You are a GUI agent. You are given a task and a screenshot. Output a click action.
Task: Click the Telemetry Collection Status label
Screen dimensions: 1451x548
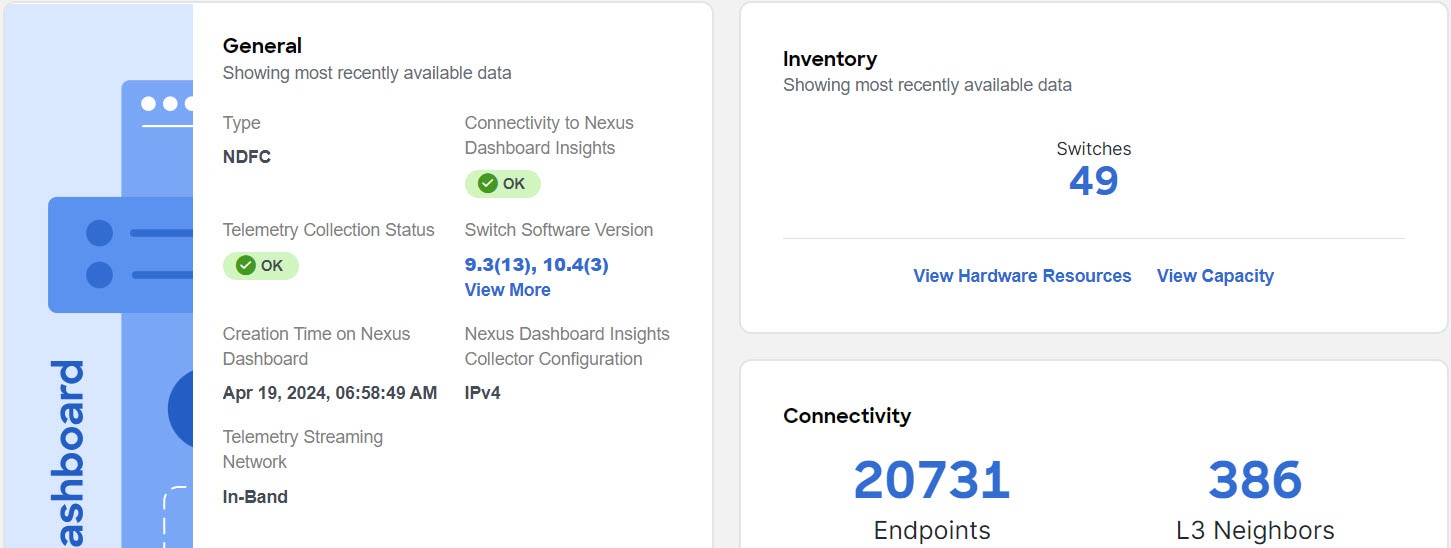(329, 230)
